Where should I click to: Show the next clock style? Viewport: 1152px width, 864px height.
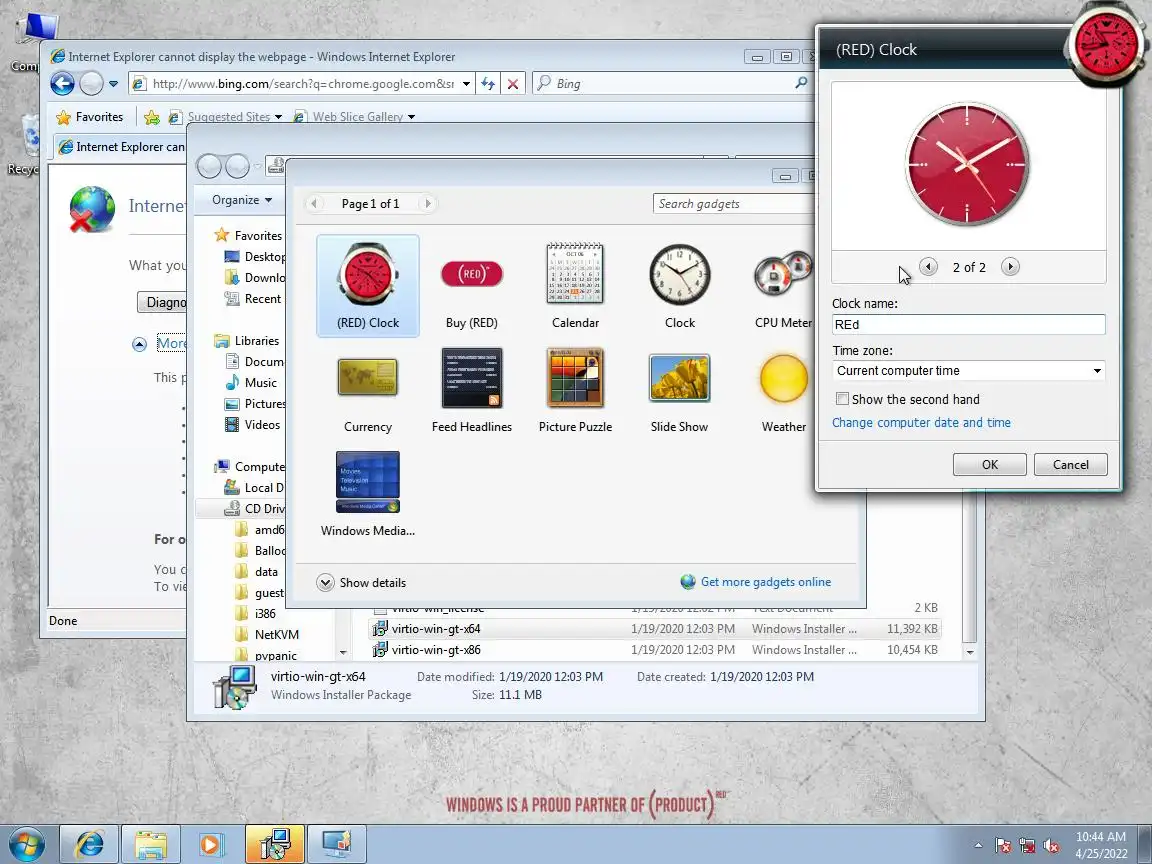click(x=1010, y=267)
